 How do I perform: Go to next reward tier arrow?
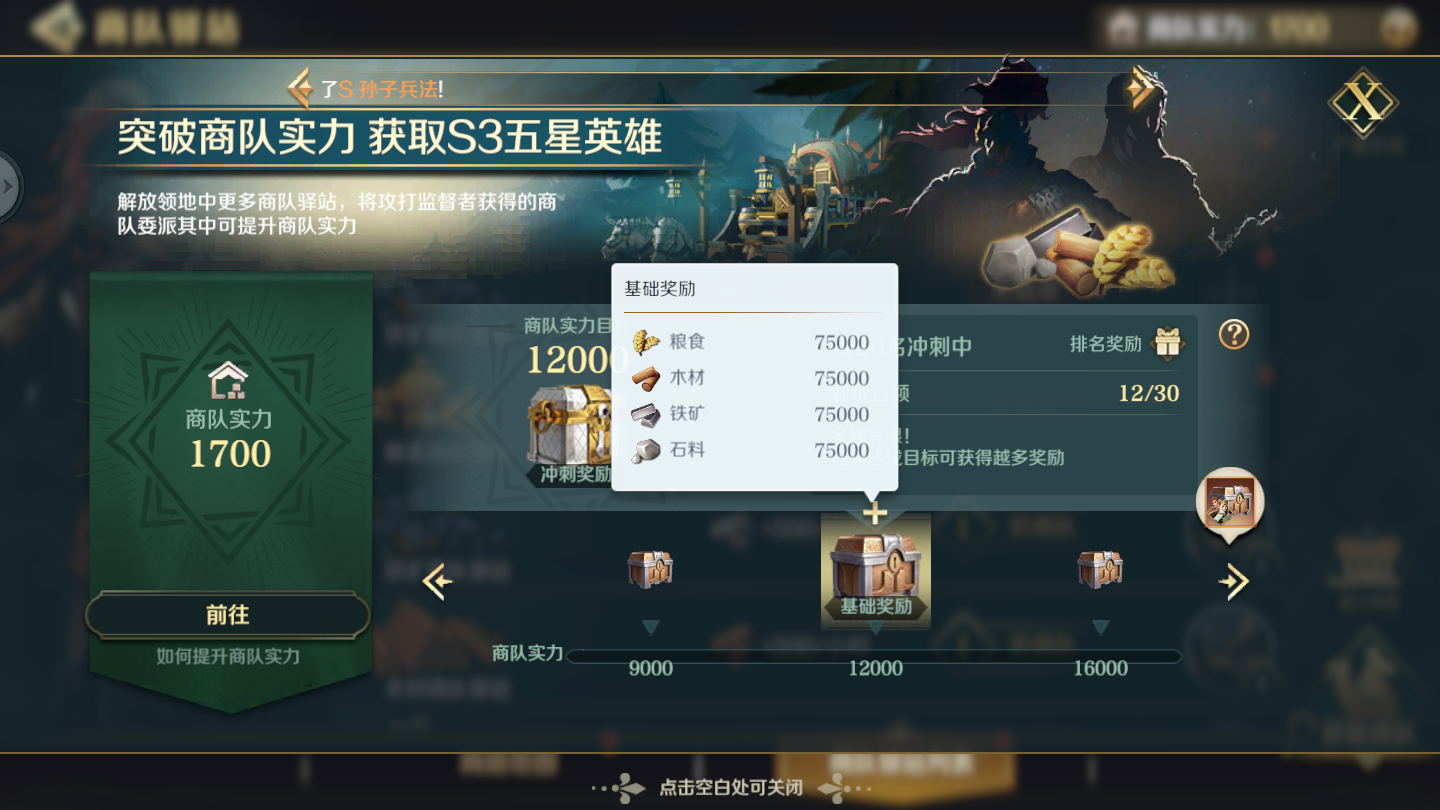(1235, 581)
